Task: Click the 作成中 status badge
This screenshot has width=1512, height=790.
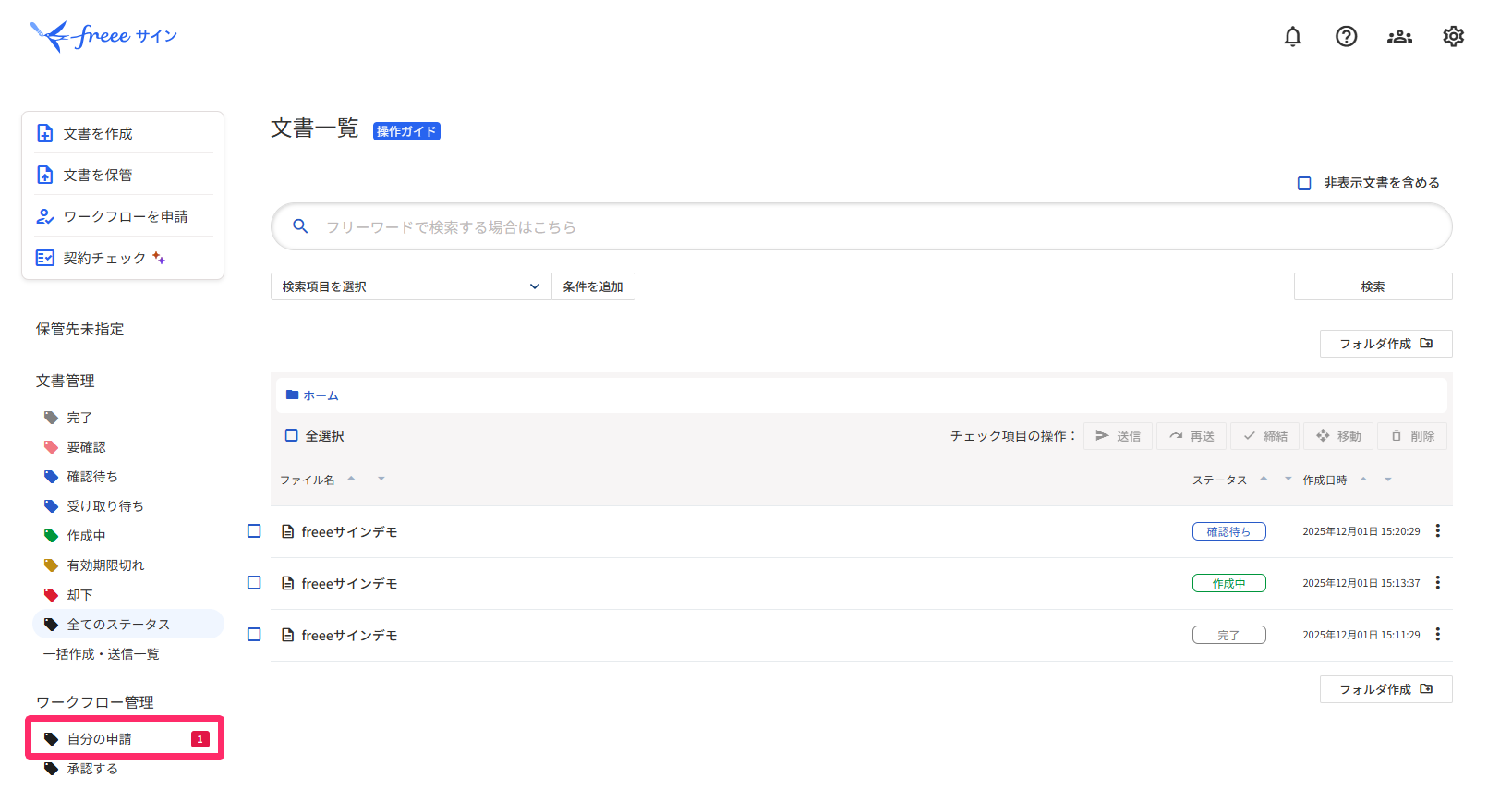Action: point(1228,583)
